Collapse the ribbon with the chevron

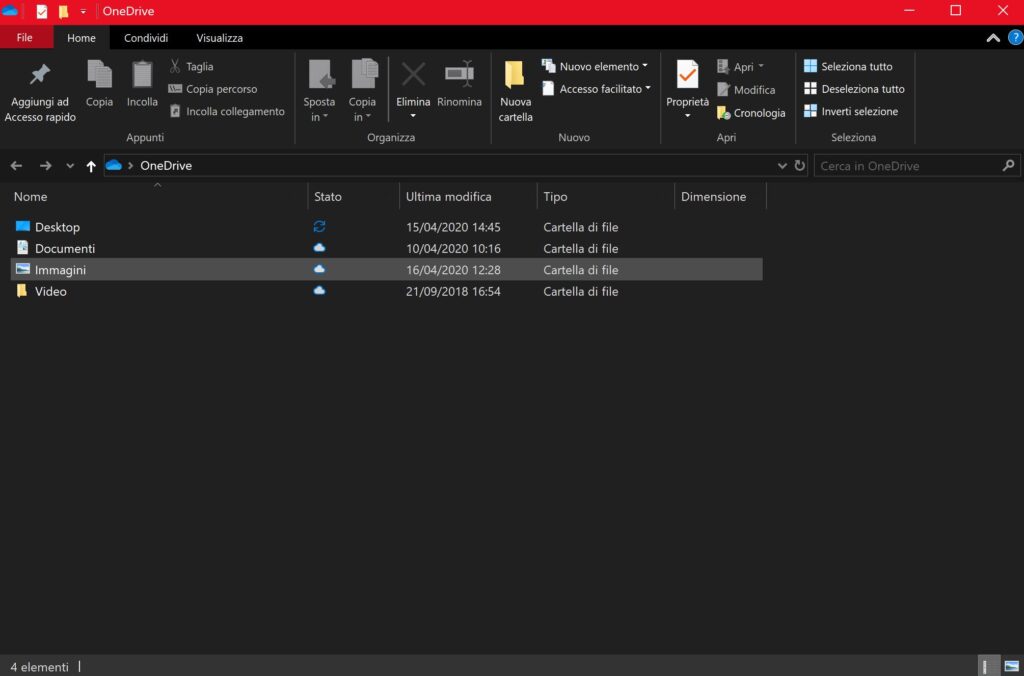point(993,38)
